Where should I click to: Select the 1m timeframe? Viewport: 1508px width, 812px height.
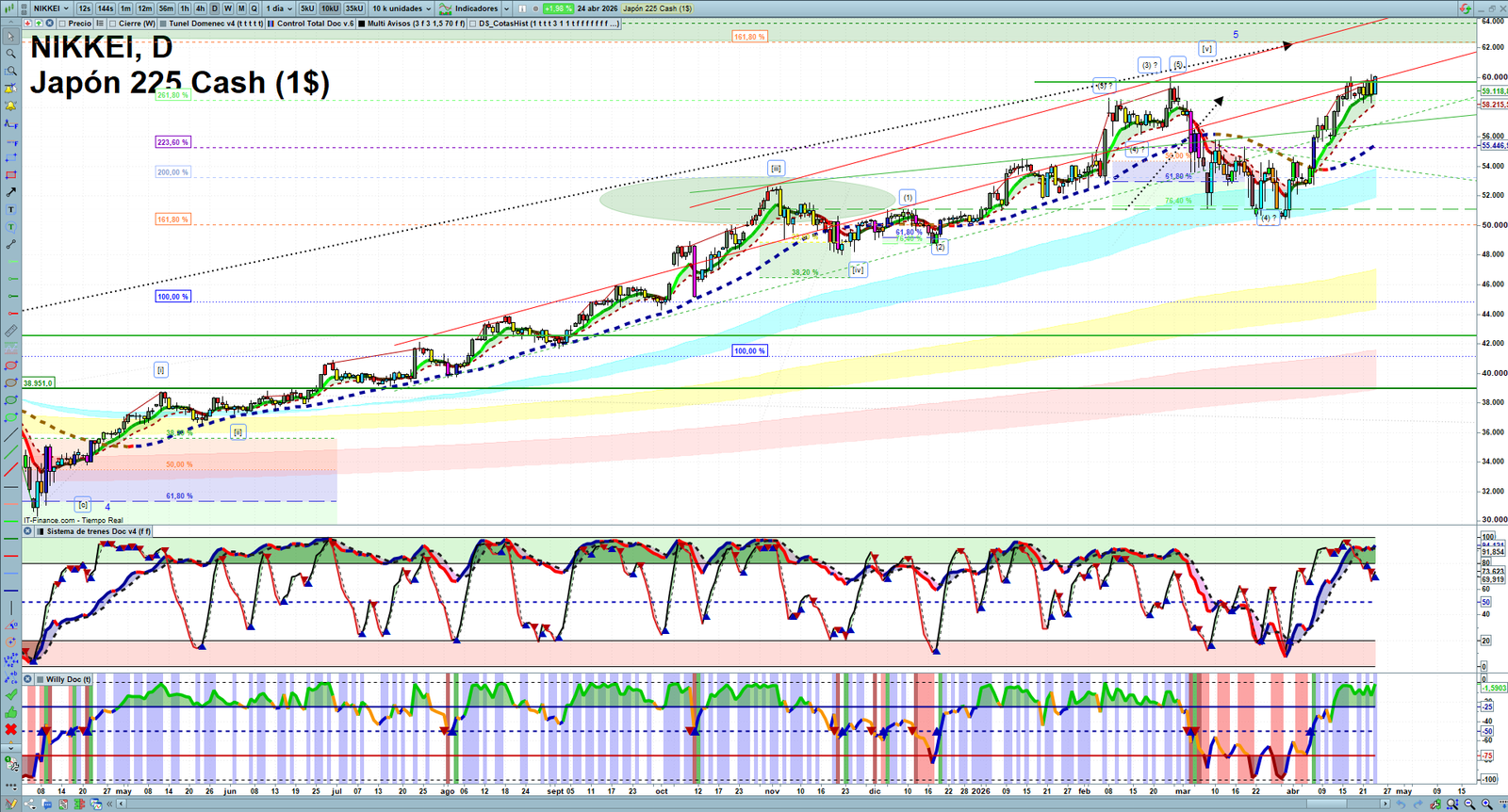(x=125, y=8)
